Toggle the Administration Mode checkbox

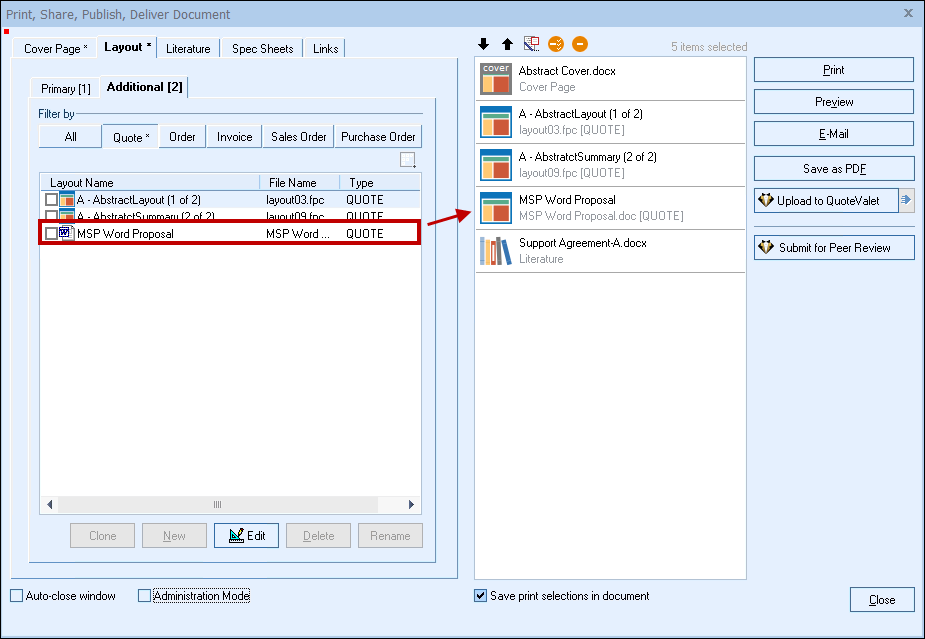click(144, 596)
